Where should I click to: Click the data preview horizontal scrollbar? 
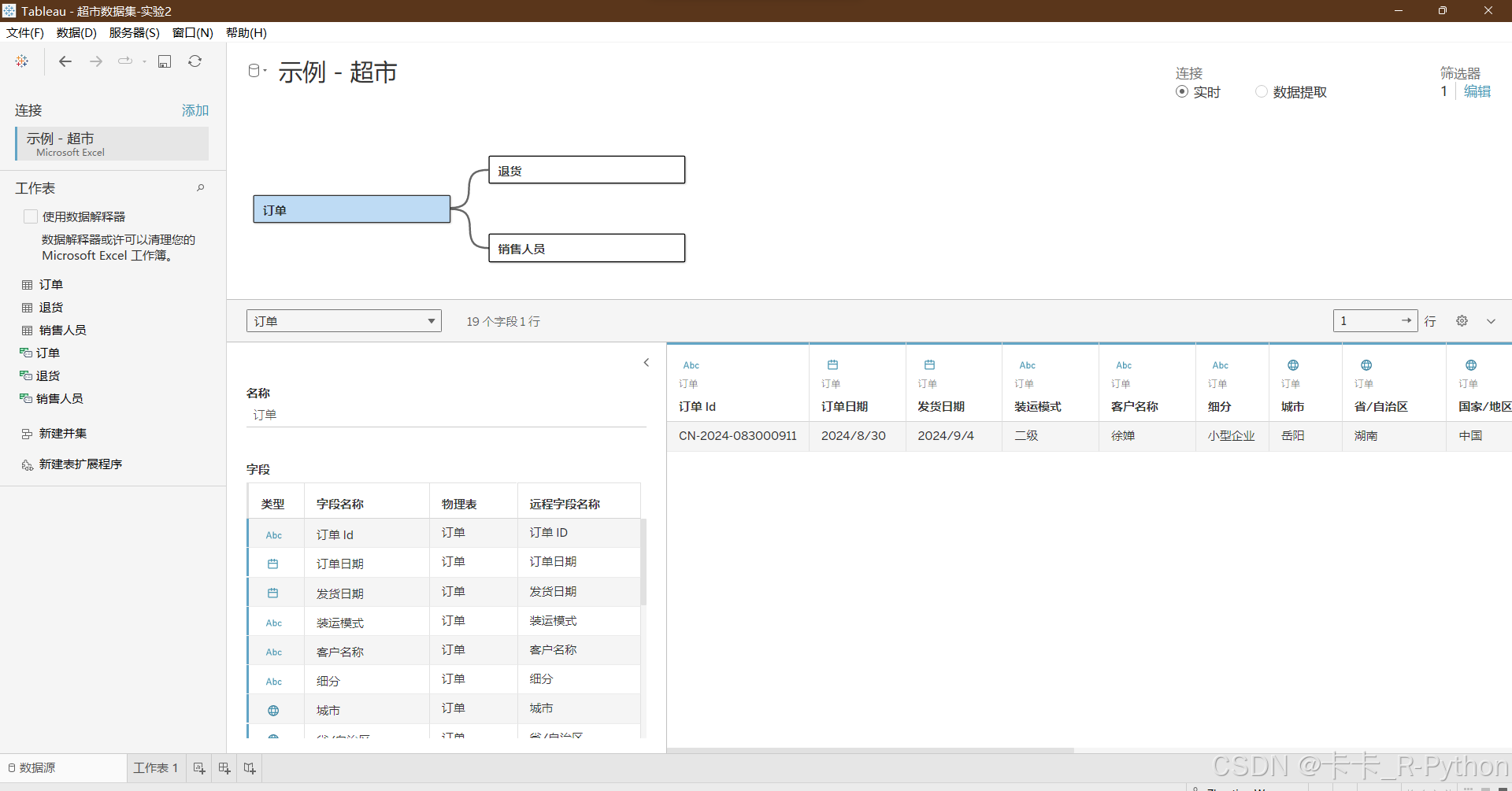870,750
